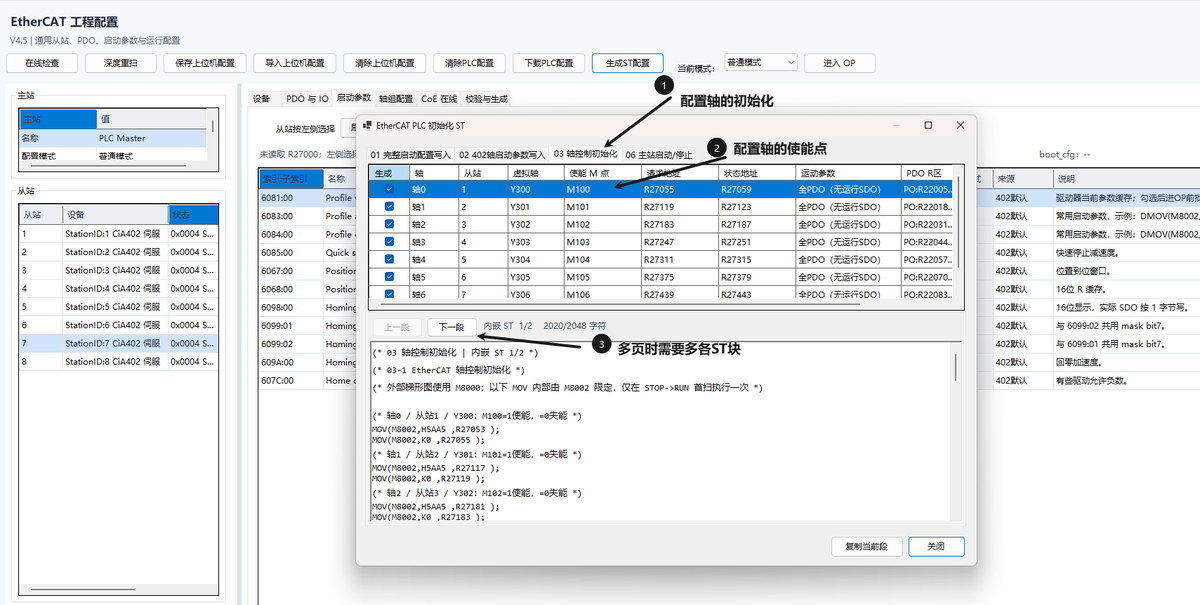Click the dialog title bar app icon

coord(366,125)
